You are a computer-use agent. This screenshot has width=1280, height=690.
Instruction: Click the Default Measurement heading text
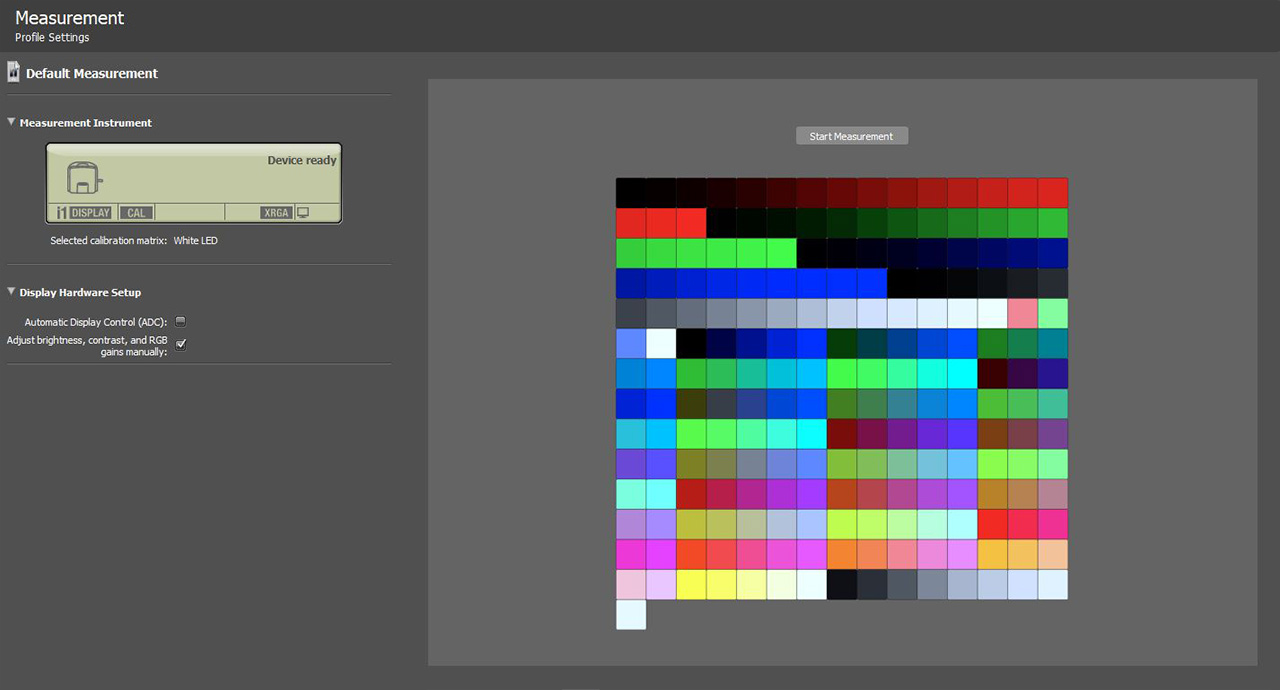coord(92,73)
